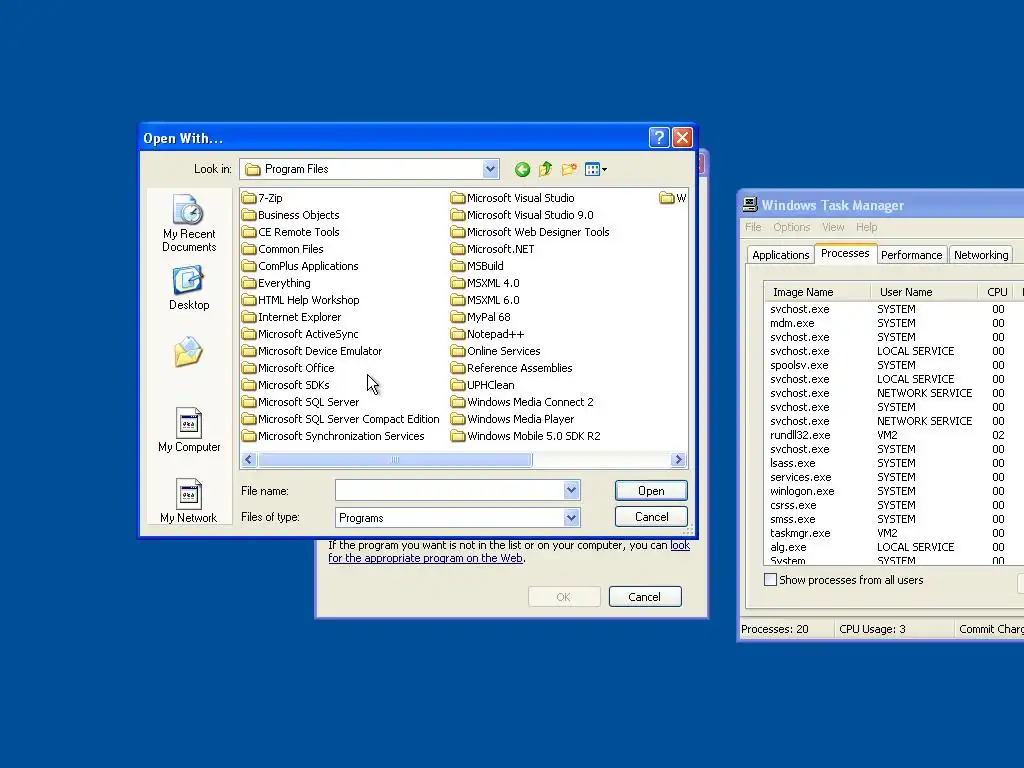The height and width of the screenshot is (768, 1024).
Task: Select the Microsoft ActiveSync folder
Action: point(300,334)
